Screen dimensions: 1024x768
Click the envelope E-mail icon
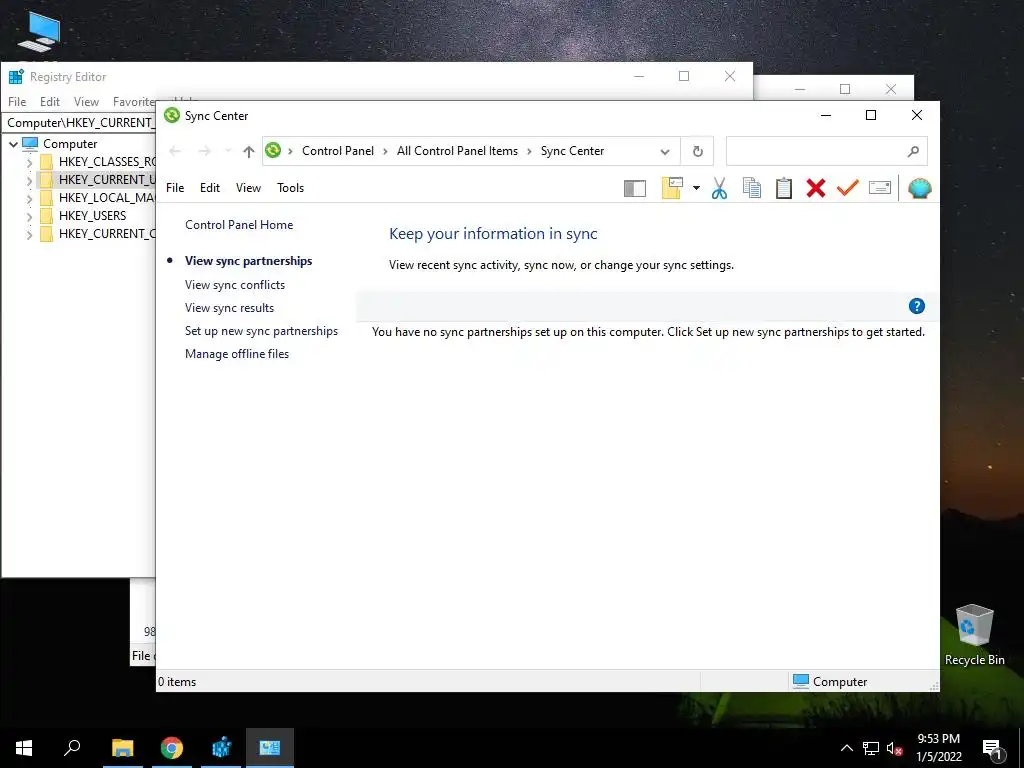880,188
